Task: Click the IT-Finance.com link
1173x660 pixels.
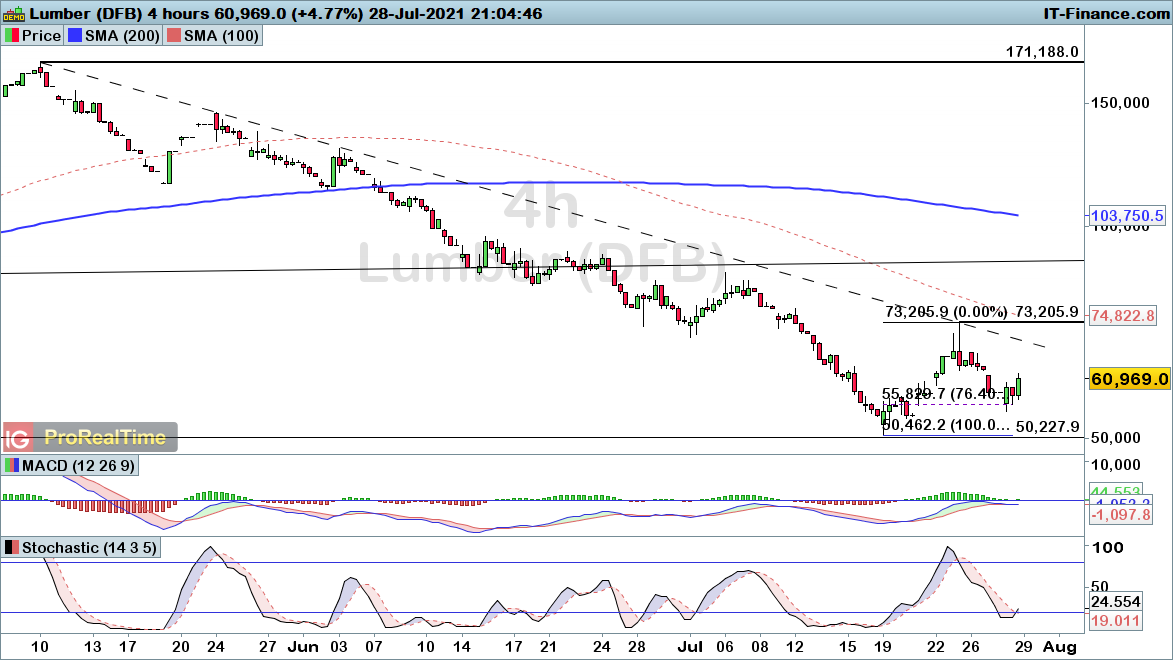Action: [1106, 13]
